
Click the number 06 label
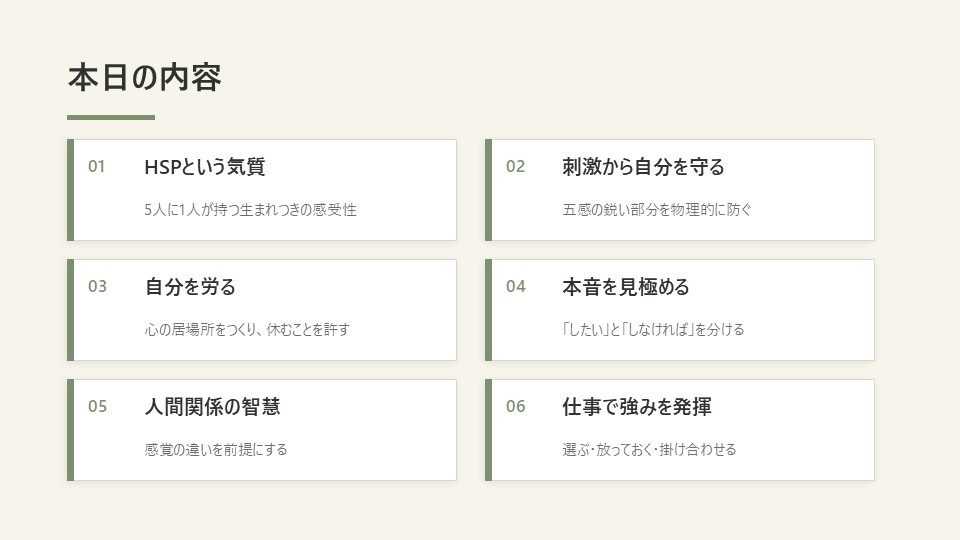click(516, 407)
